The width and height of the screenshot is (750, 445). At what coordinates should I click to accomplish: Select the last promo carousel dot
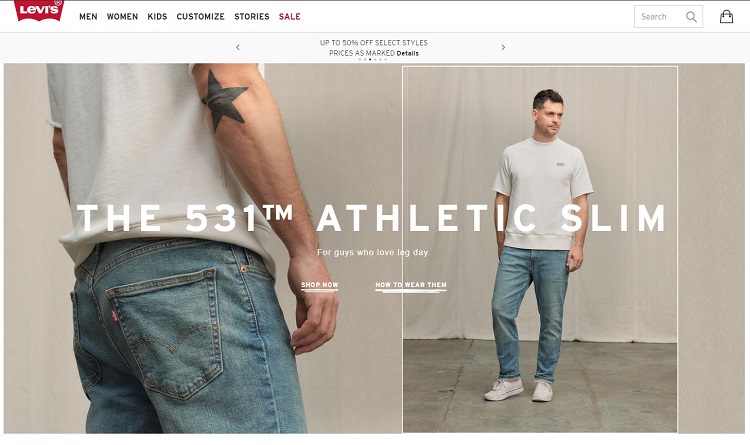point(386,59)
